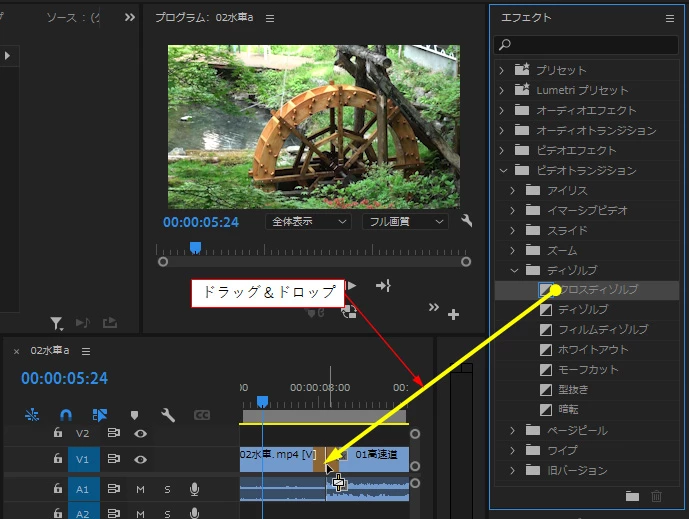Close the 02水車a sequence tab
689x519 pixels.
[16, 352]
